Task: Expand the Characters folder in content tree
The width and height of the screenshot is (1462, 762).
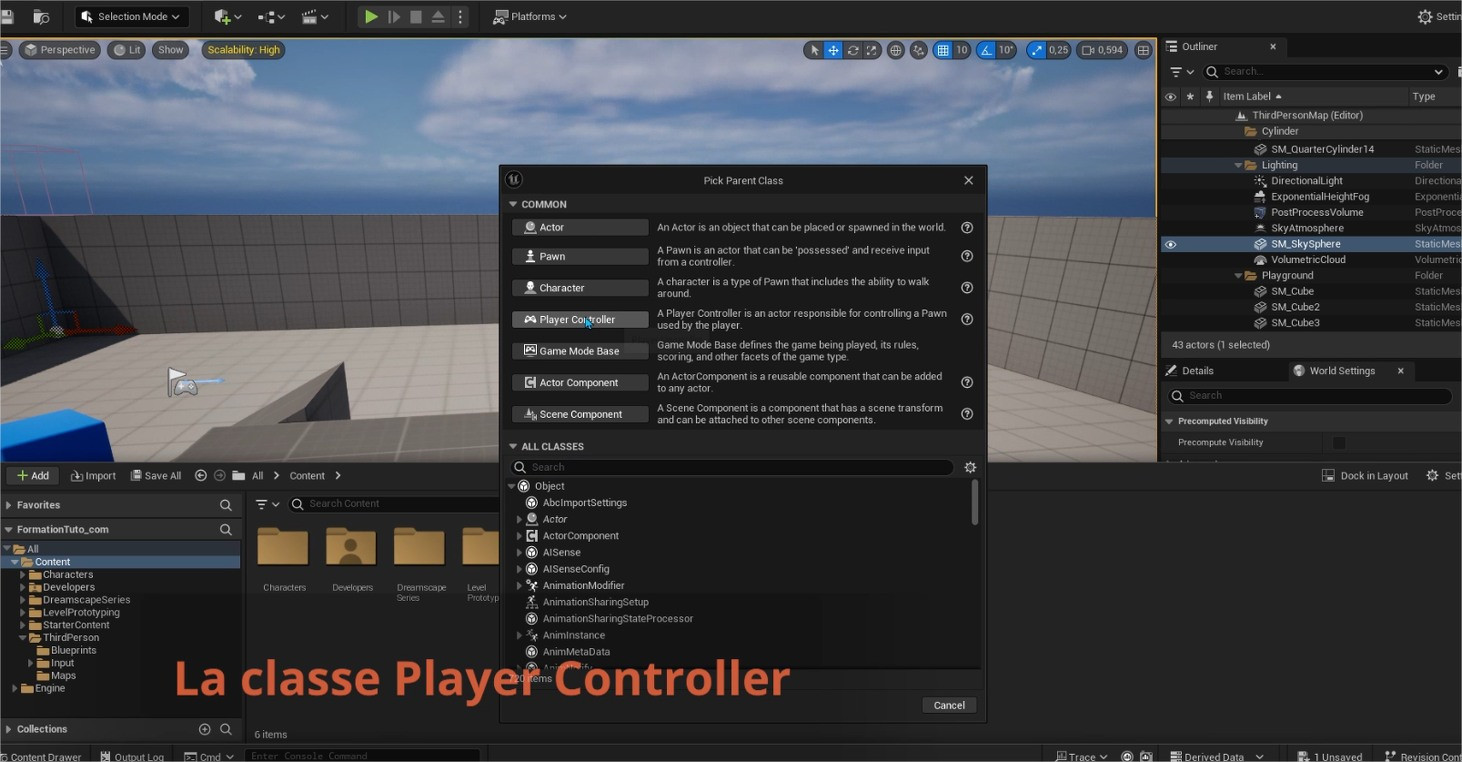Action: click(x=23, y=575)
